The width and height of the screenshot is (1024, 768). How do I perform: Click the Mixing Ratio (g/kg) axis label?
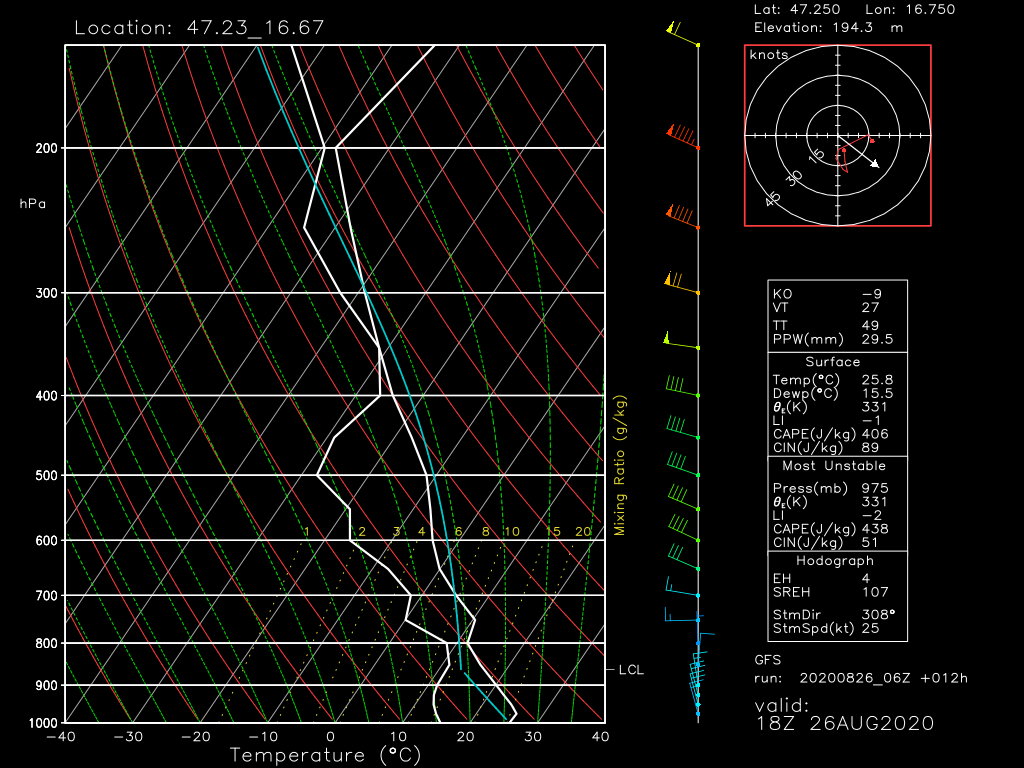[x=620, y=465]
